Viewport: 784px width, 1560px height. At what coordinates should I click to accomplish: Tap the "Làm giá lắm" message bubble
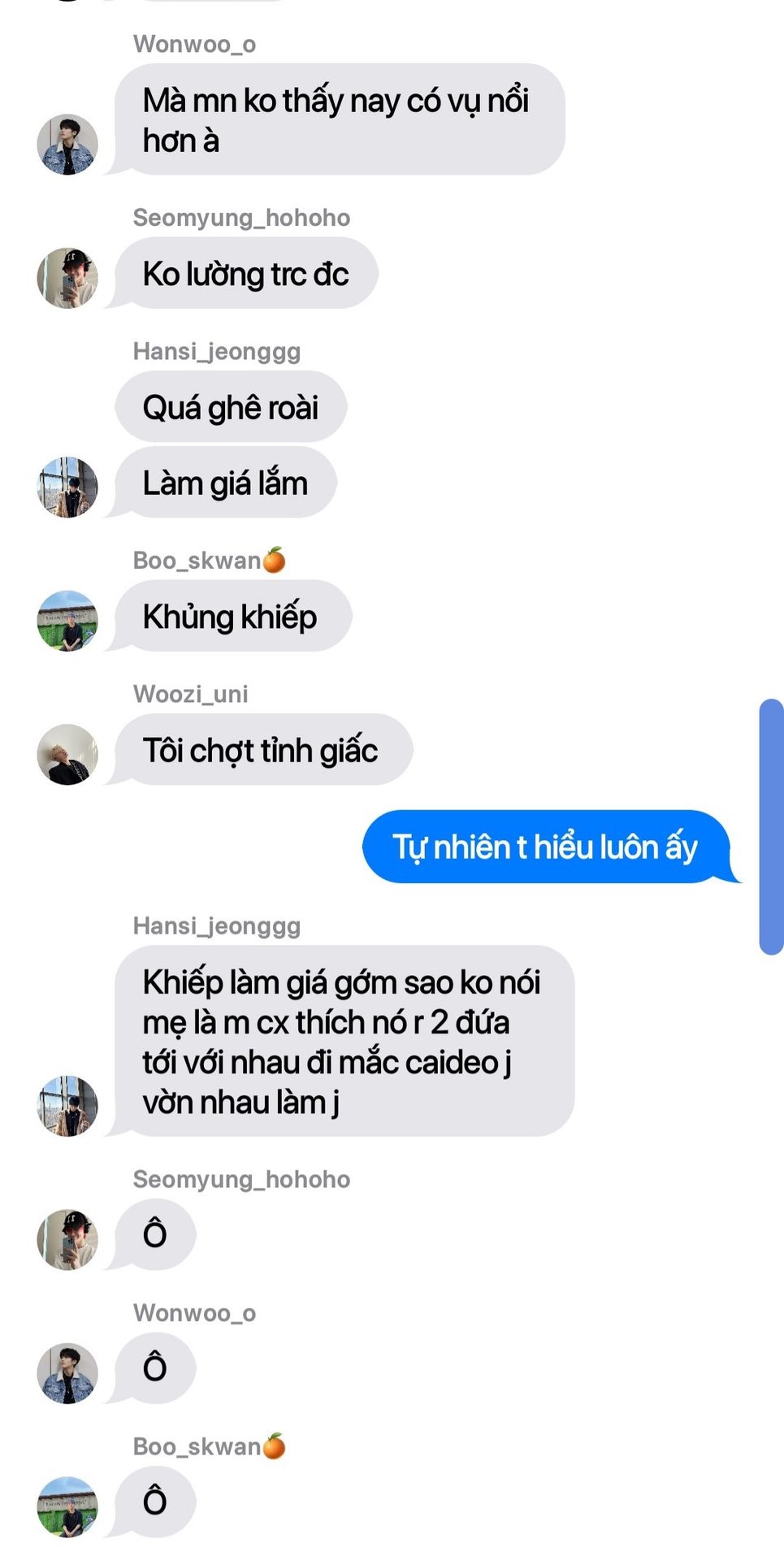(226, 482)
